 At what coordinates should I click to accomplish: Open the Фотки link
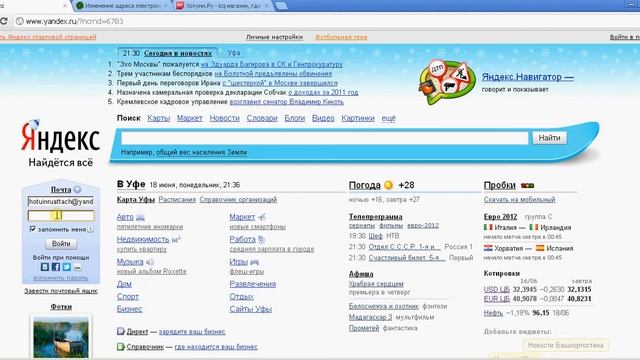[x=61, y=307]
